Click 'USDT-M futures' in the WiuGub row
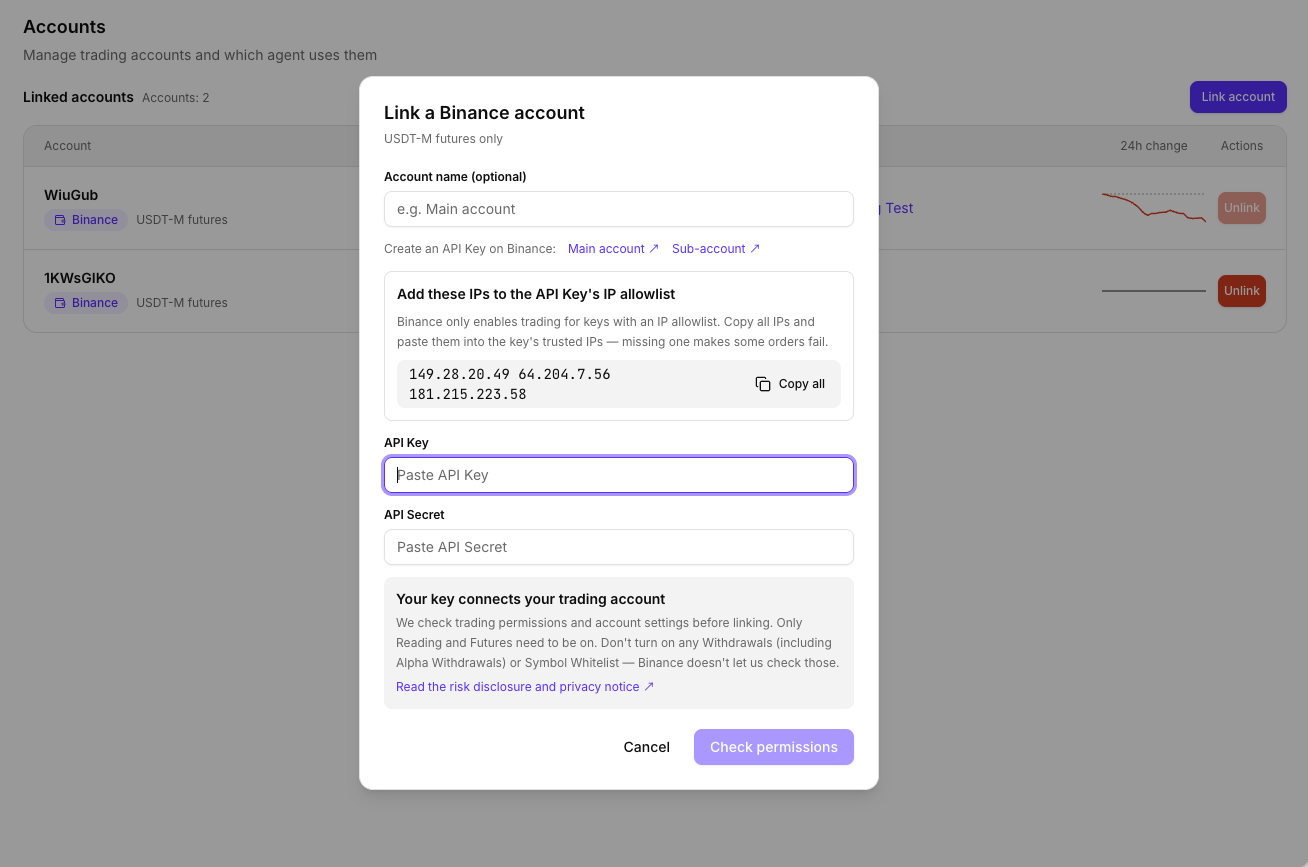 click(182, 220)
